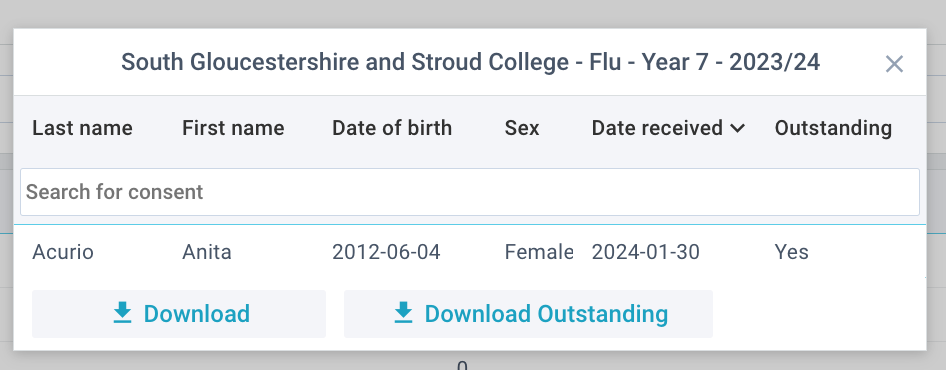The image size is (946, 370).
Task: Sort by the Sex column header
Action: coord(522,128)
